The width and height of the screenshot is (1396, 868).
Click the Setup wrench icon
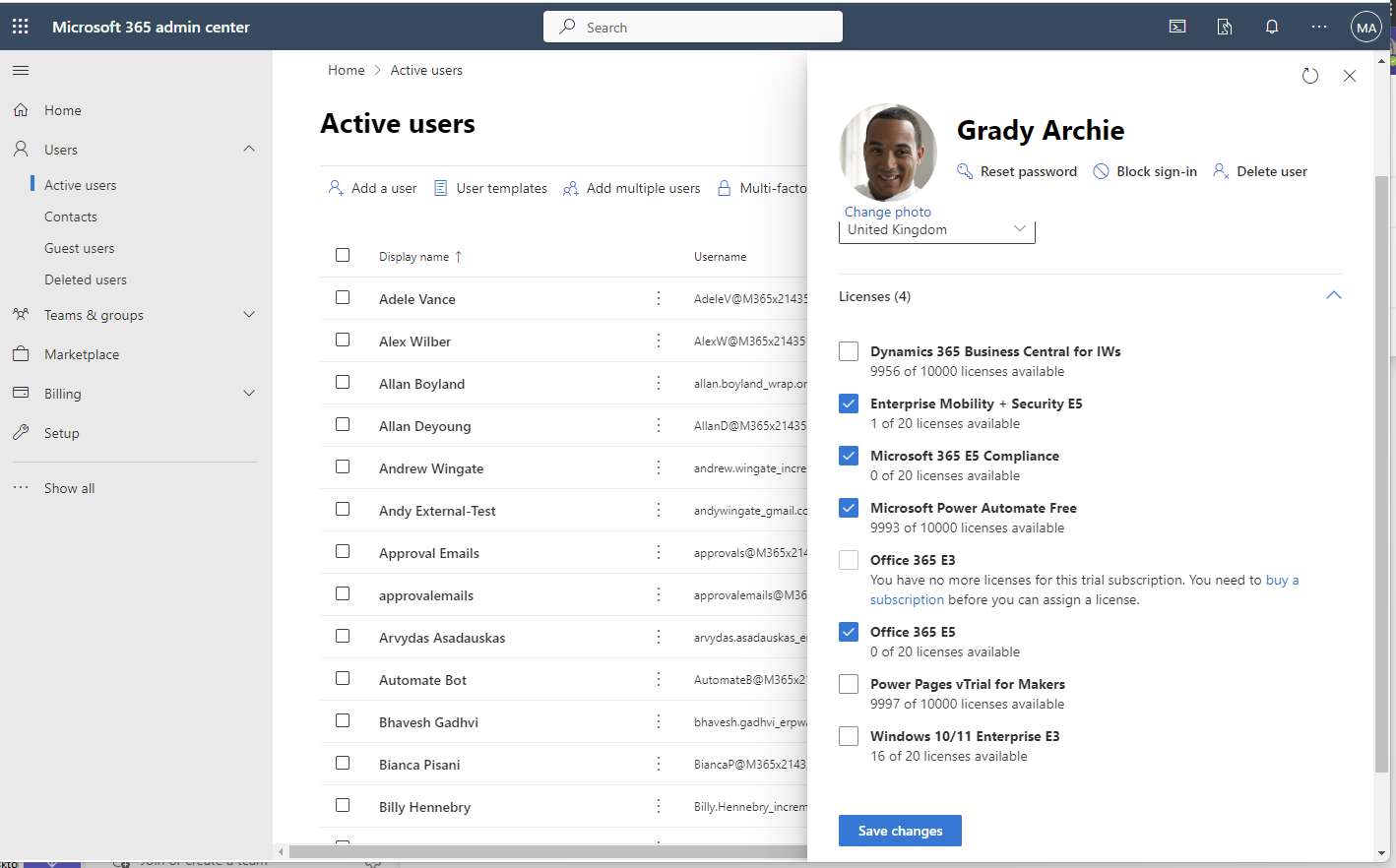pyautogui.click(x=21, y=433)
